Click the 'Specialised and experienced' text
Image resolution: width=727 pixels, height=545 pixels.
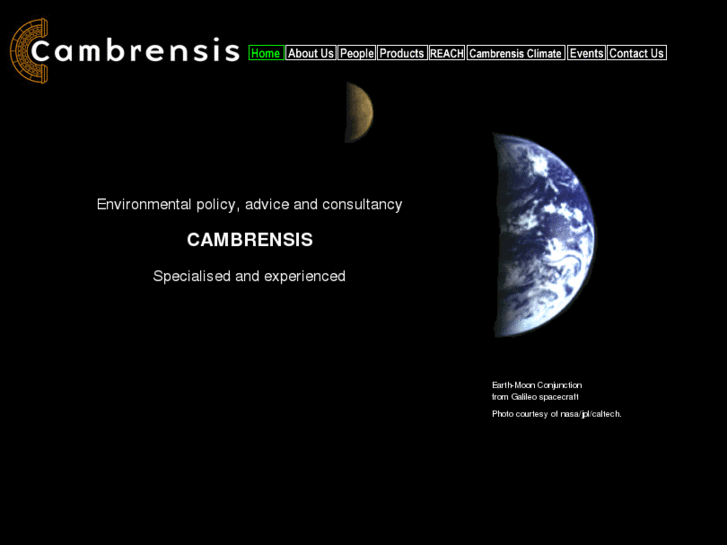point(249,276)
